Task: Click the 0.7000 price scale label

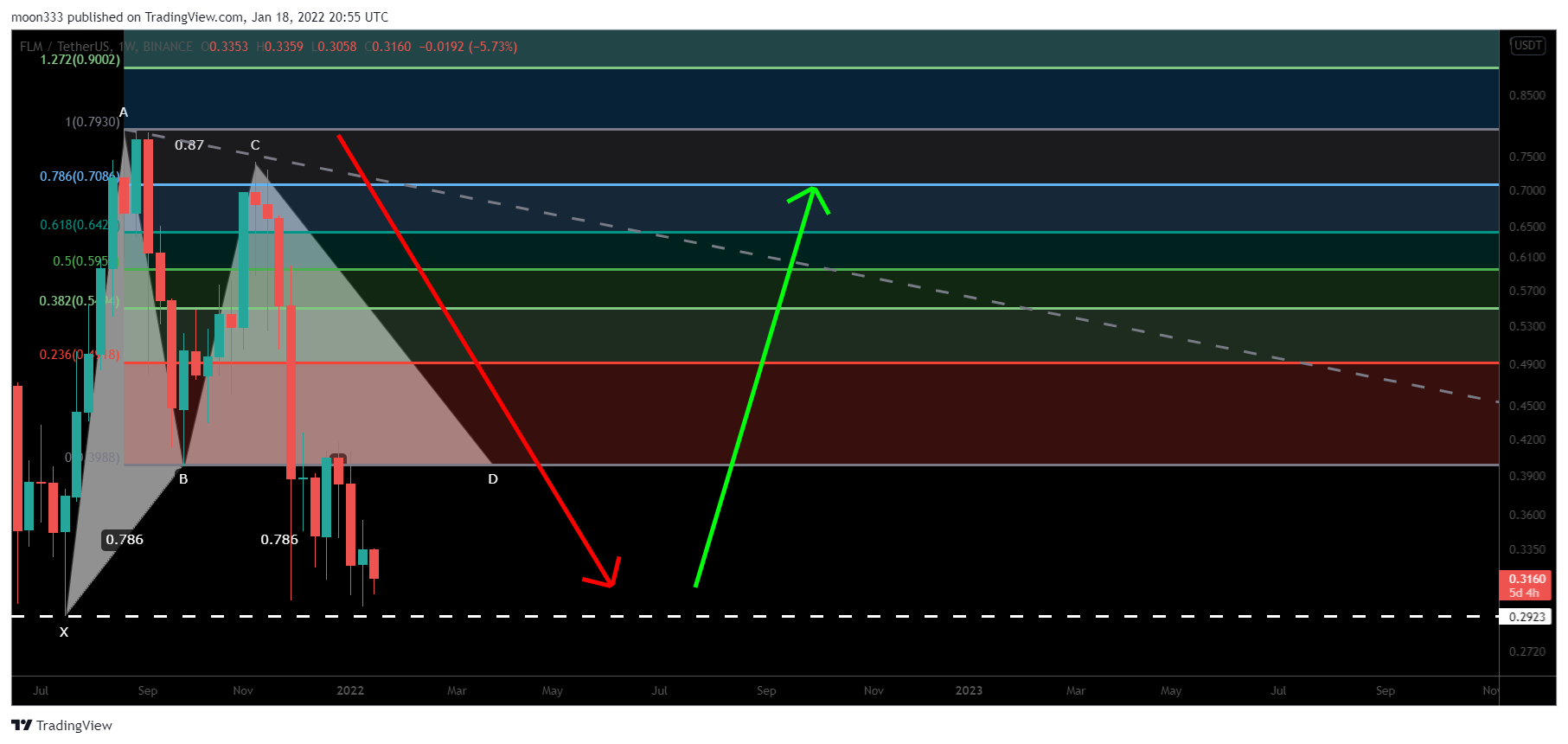Action: (x=1526, y=190)
